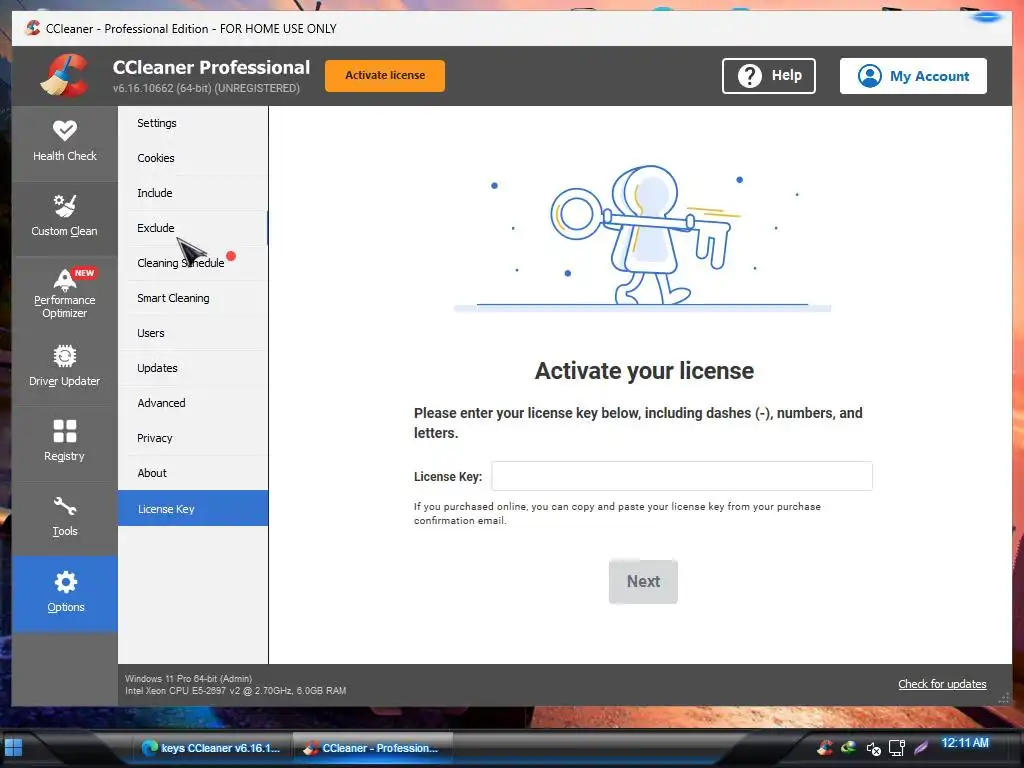This screenshot has width=1024, height=768.
Task: Open the Windows Start button
Action: (x=13, y=748)
